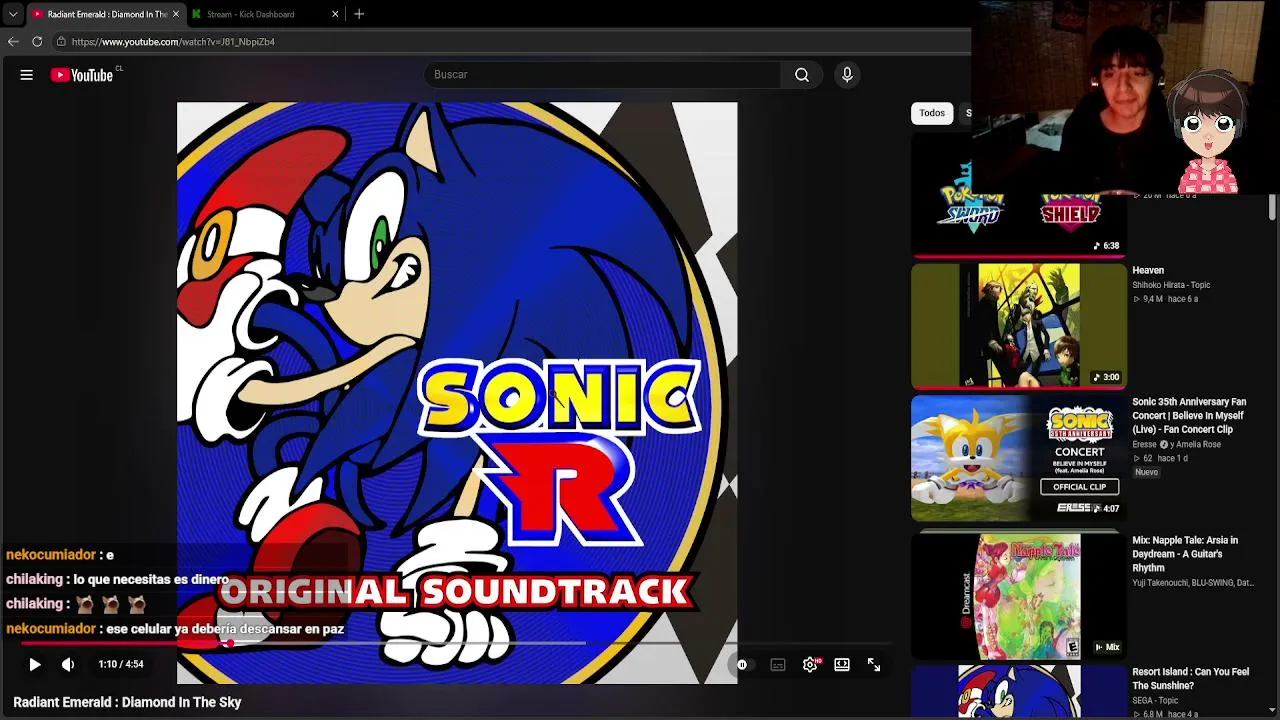Turn on subtitles in the player
The width and height of the screenshot is (1280, 720).
tap(778, 664)
